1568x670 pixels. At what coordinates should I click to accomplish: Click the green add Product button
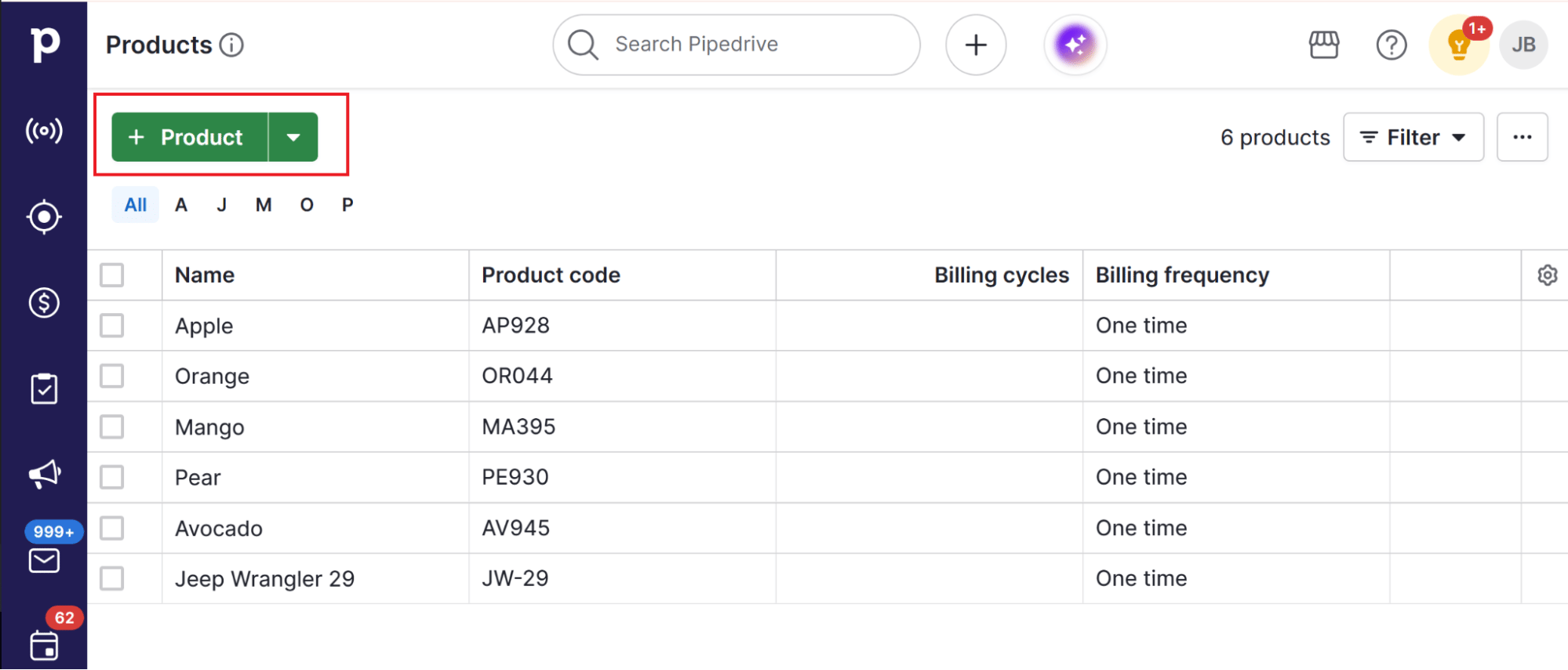(190, 137)
